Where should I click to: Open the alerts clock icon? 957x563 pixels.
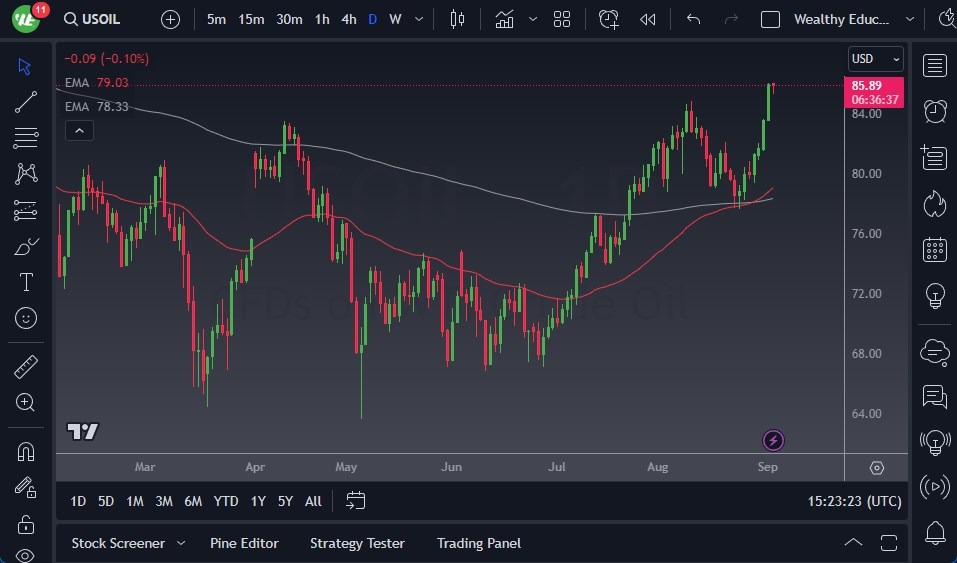pos(935,111)
